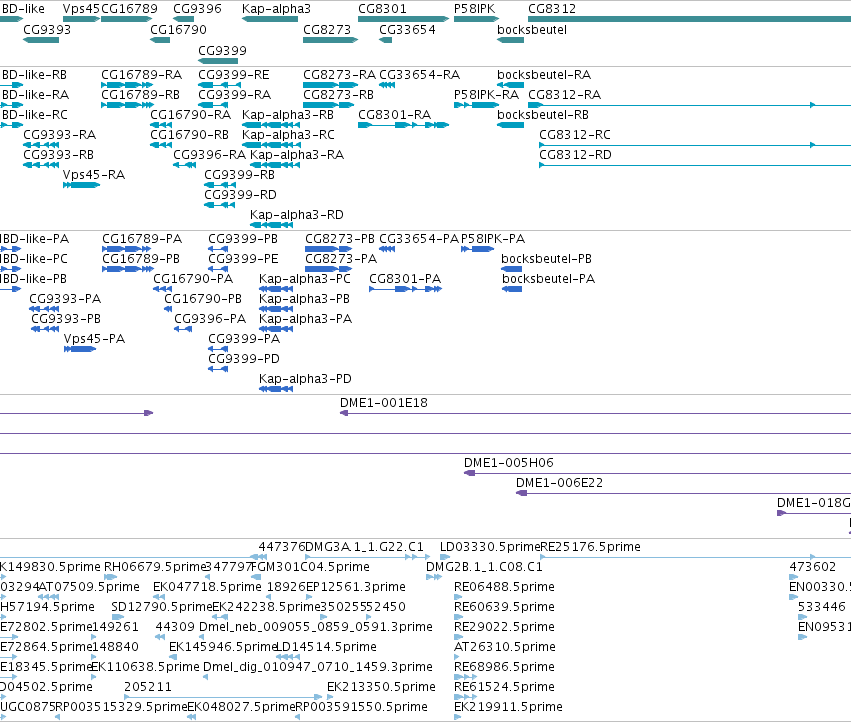
Task: Select the CG16789 gene label
Action: 129,9
